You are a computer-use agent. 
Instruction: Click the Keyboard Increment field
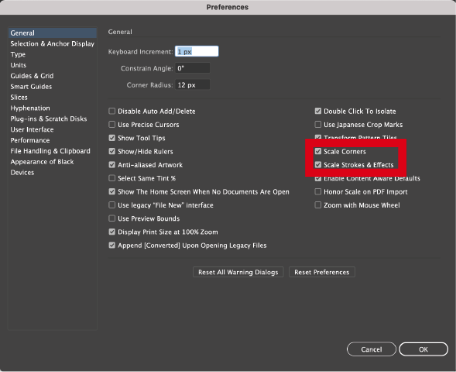[x=197, y=51]
